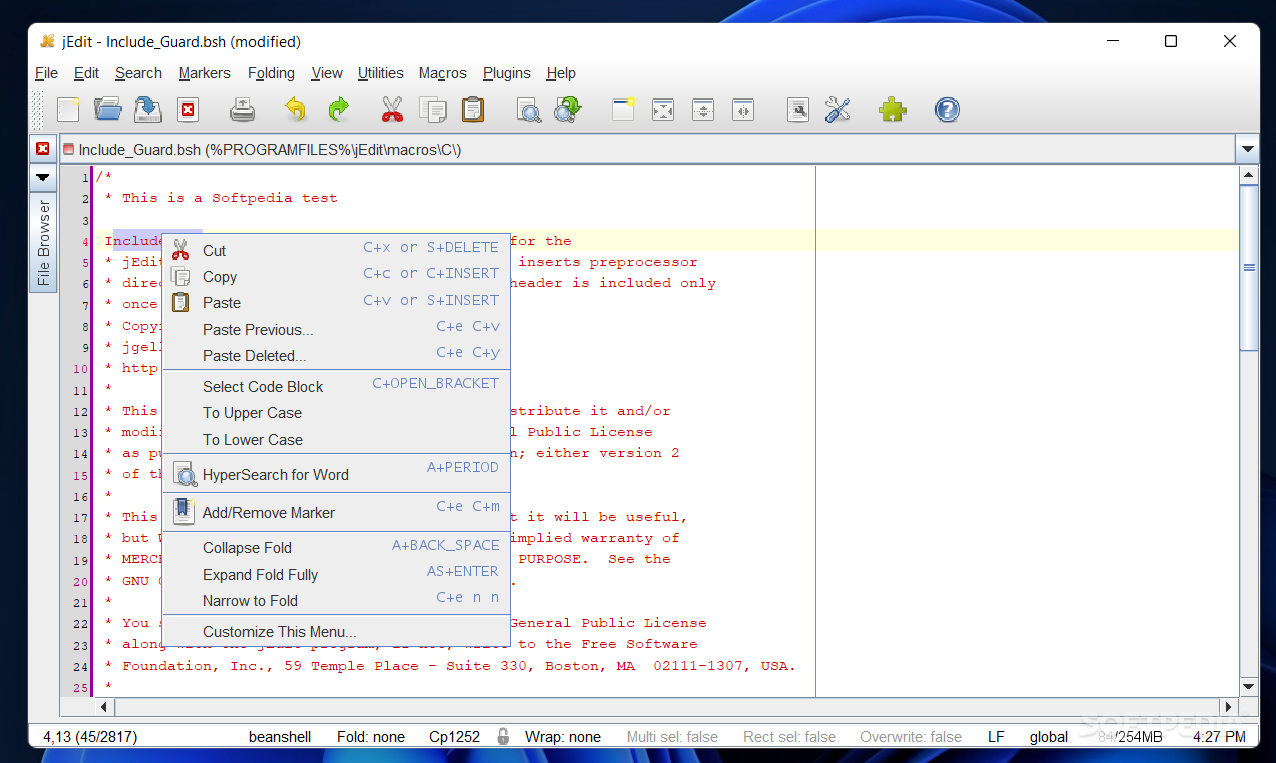Open the Markers menu
1276x763 pixels.
coord(205,73)
